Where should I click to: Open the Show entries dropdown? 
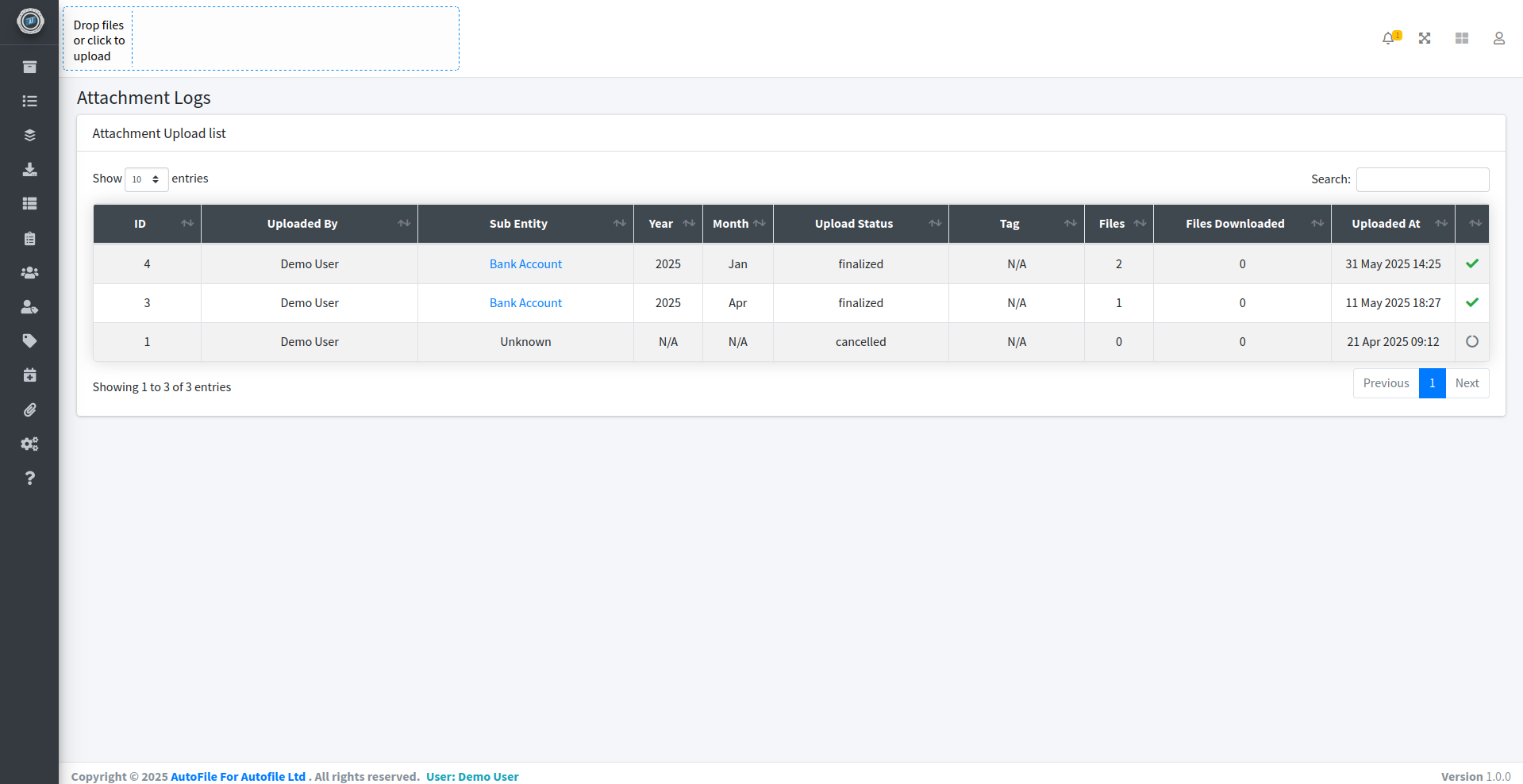click(146, 179)
